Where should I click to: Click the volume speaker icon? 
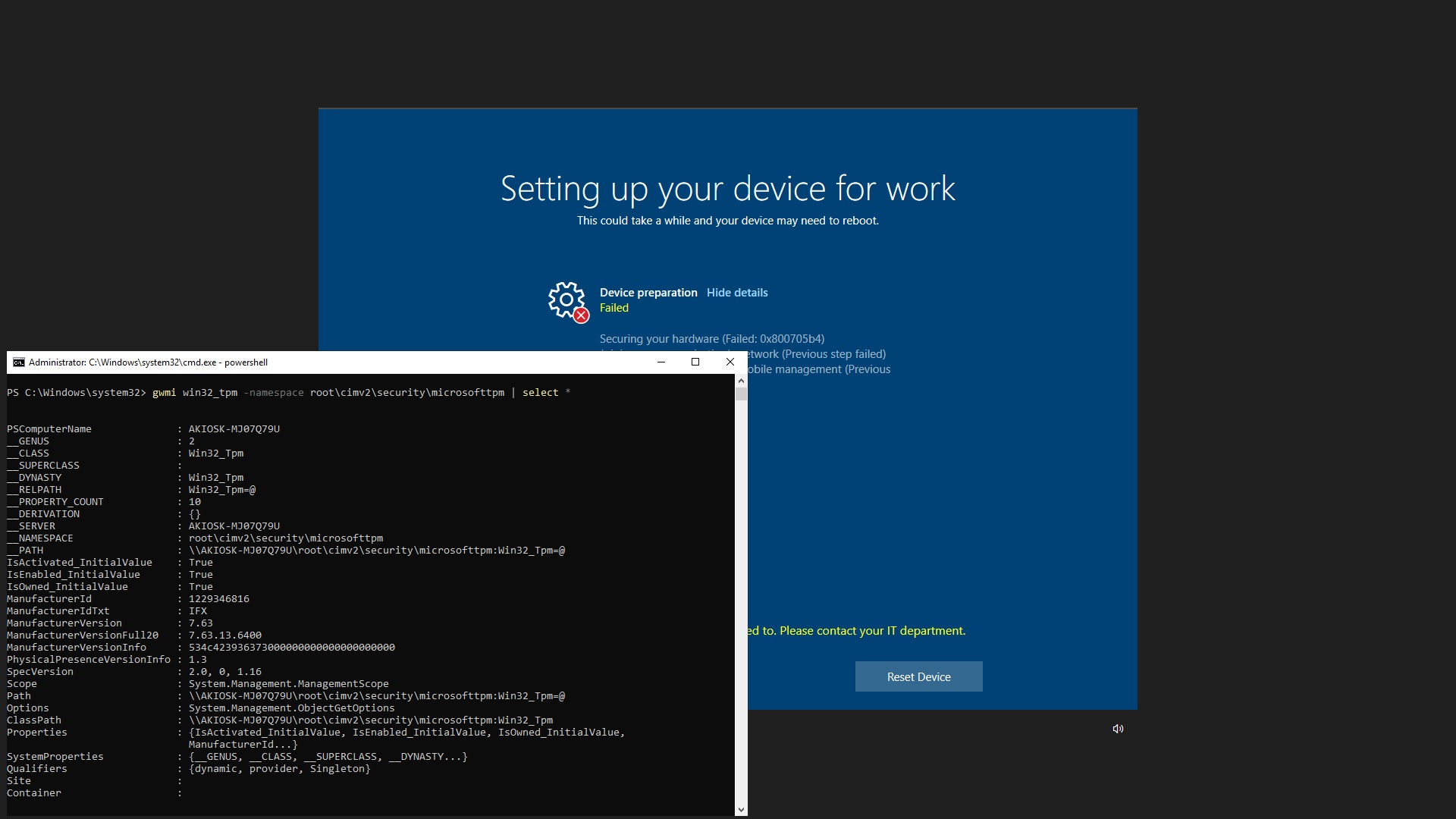tap(1118, 729)
